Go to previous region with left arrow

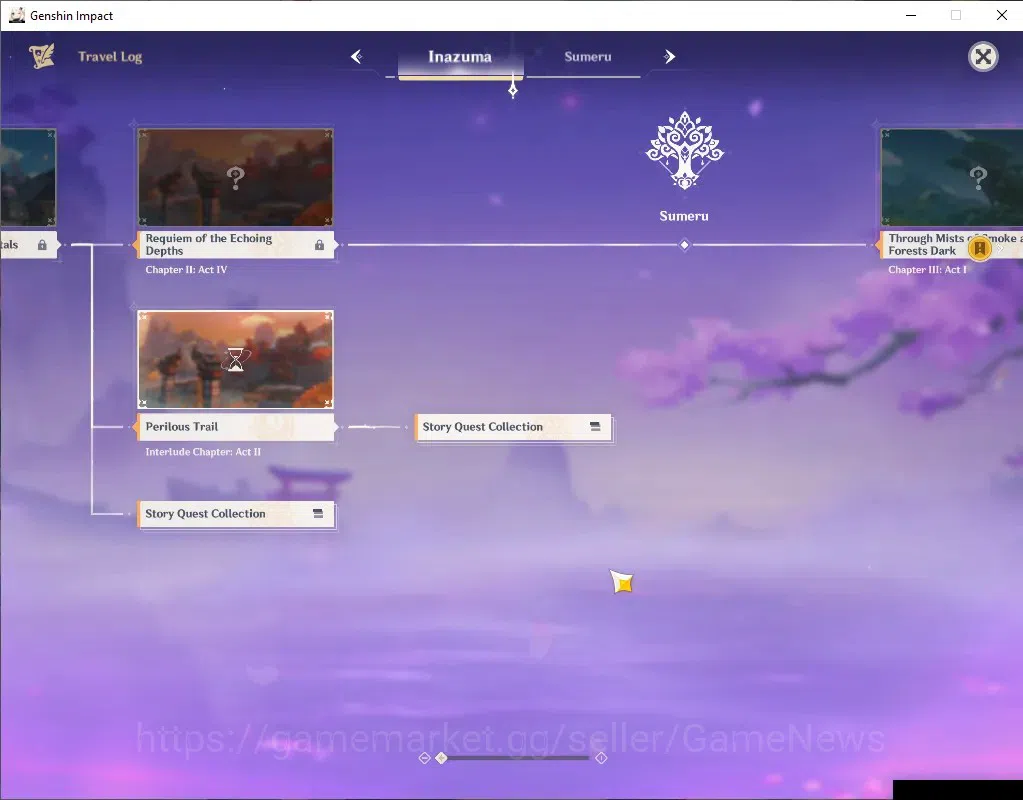(x=356, y=57)
